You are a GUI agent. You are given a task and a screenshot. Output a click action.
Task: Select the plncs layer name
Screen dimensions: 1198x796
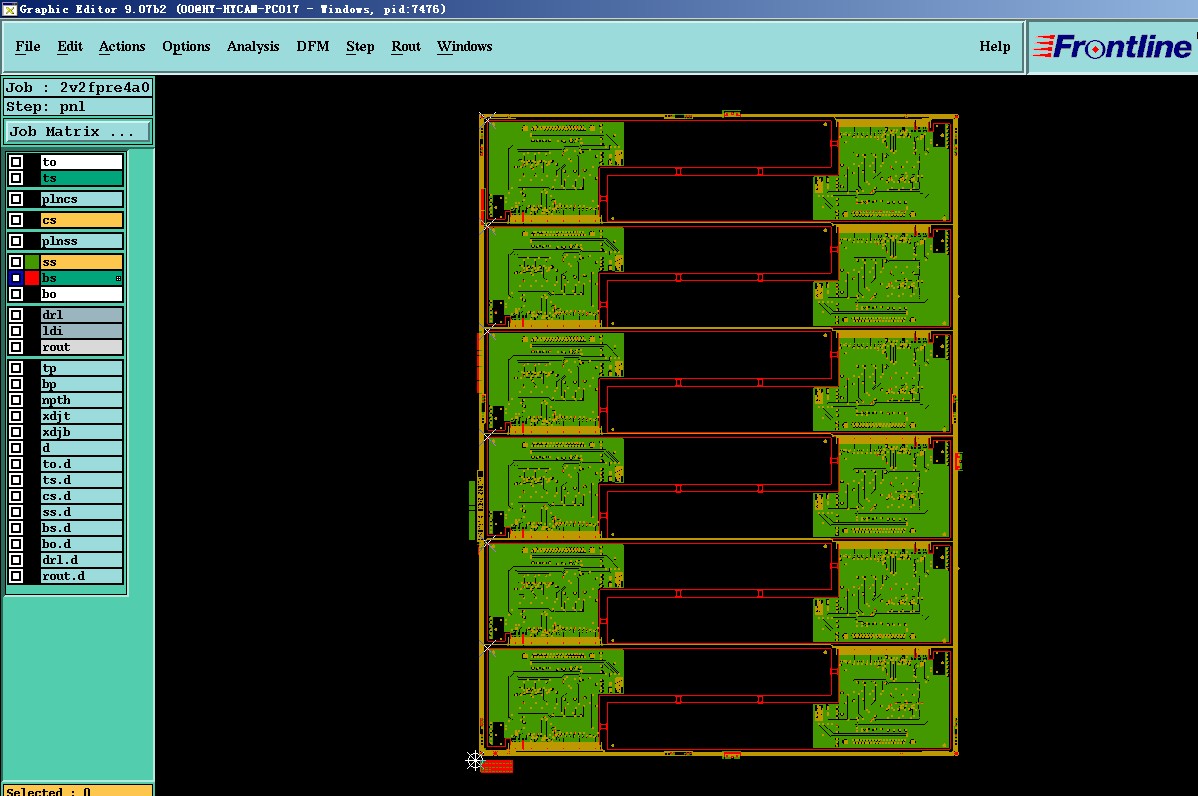[x=81, y=199]
